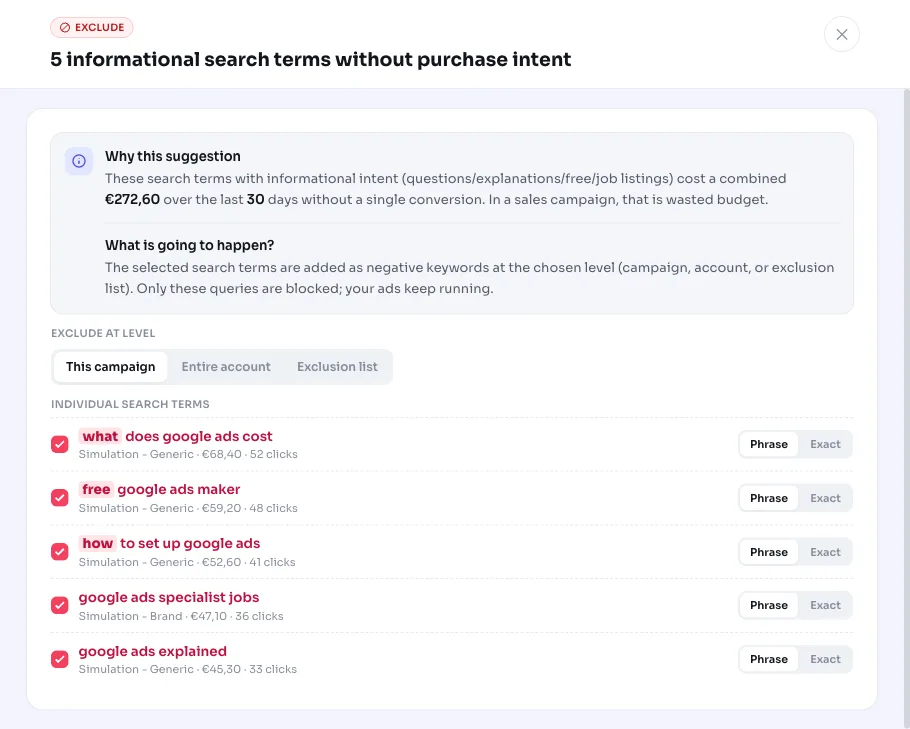Click the vertical scrollbar at right edge
Image resolution: width=910 pixels, height=729 pixels.
pos(907,409)
